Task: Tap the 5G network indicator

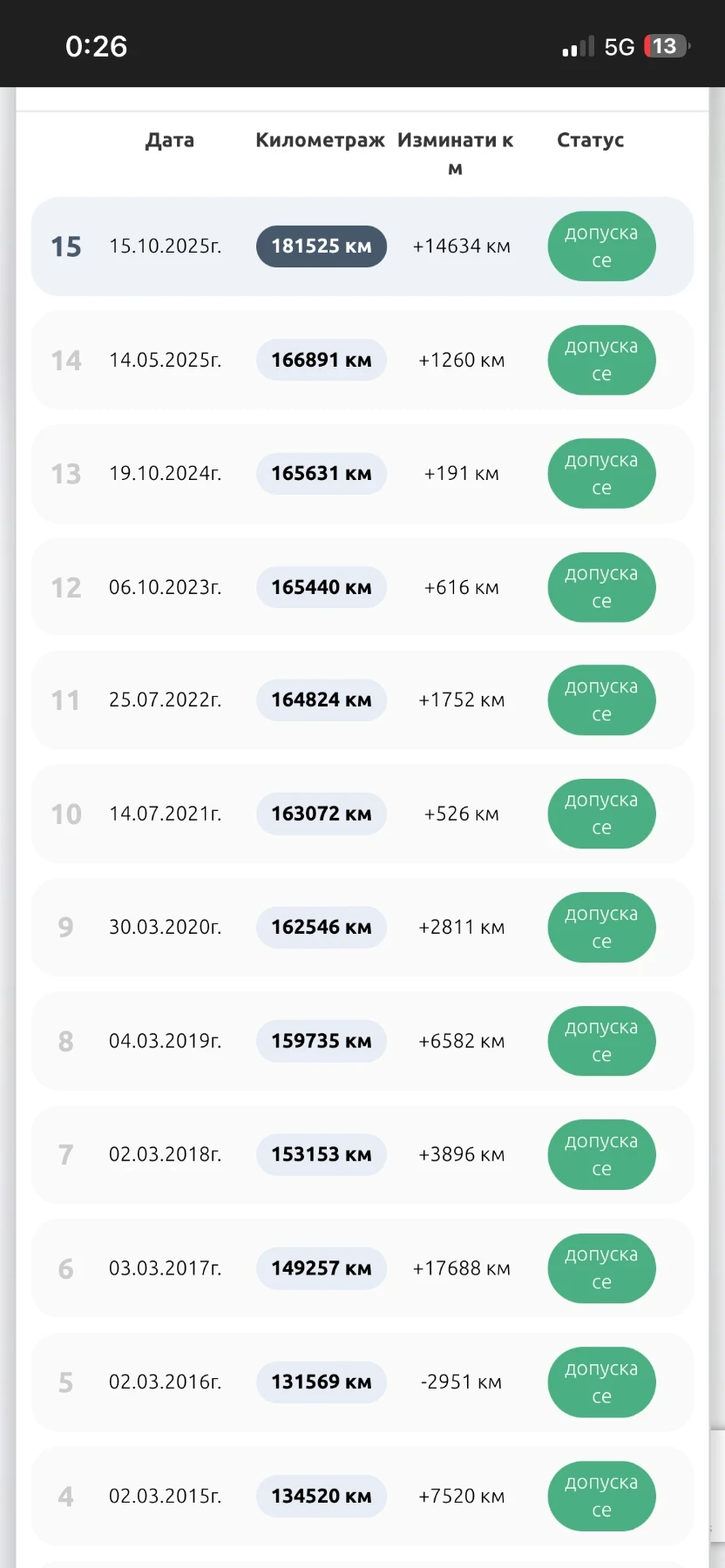Action: click(619, 47)
